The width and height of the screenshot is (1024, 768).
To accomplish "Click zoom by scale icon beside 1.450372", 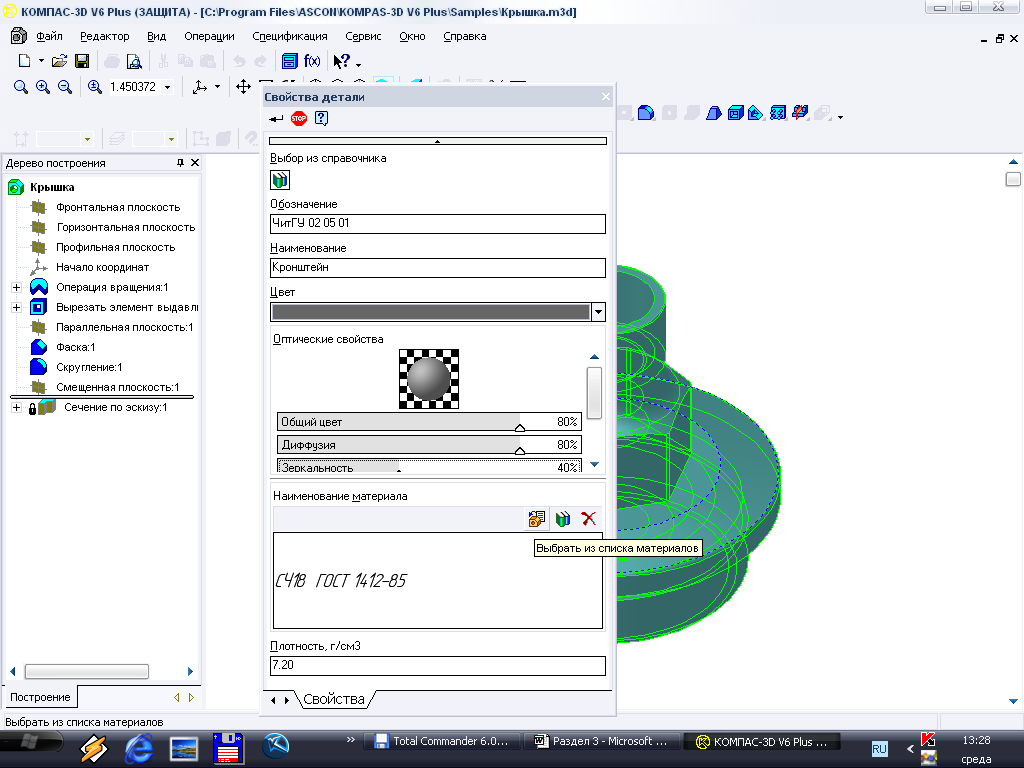I will point(95,87).
